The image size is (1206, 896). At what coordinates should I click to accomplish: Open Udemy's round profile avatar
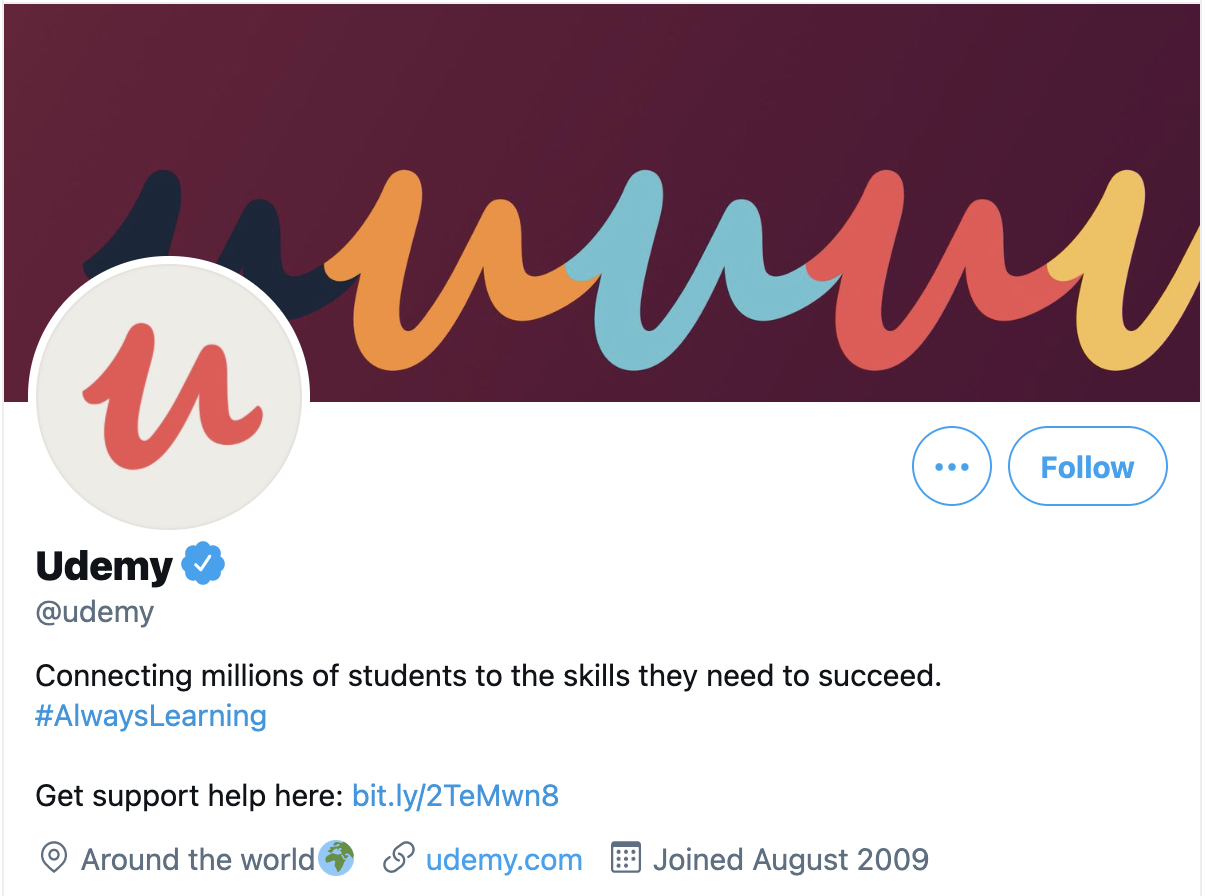click(x=169, y=396)
